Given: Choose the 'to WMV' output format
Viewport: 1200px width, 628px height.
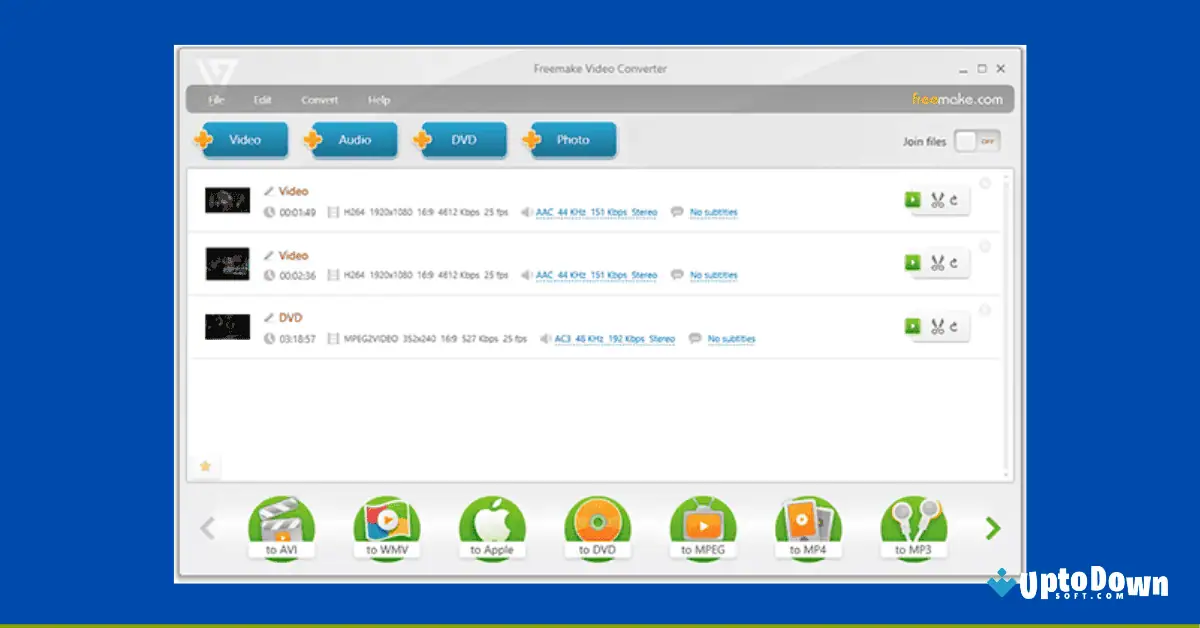Looking at the screenshot, I should 387,527.
